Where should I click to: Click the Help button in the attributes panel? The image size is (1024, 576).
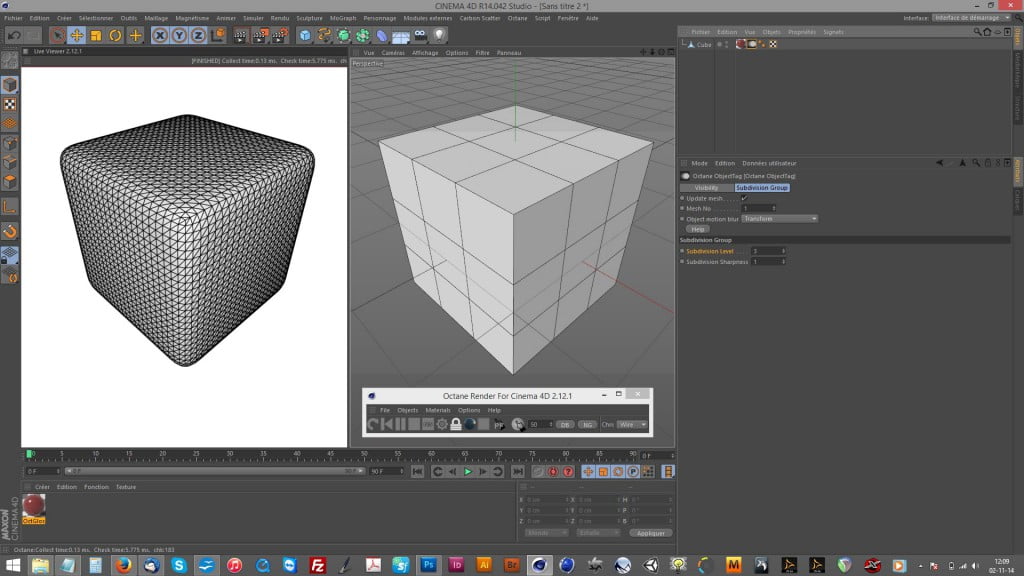coord(698,229)
